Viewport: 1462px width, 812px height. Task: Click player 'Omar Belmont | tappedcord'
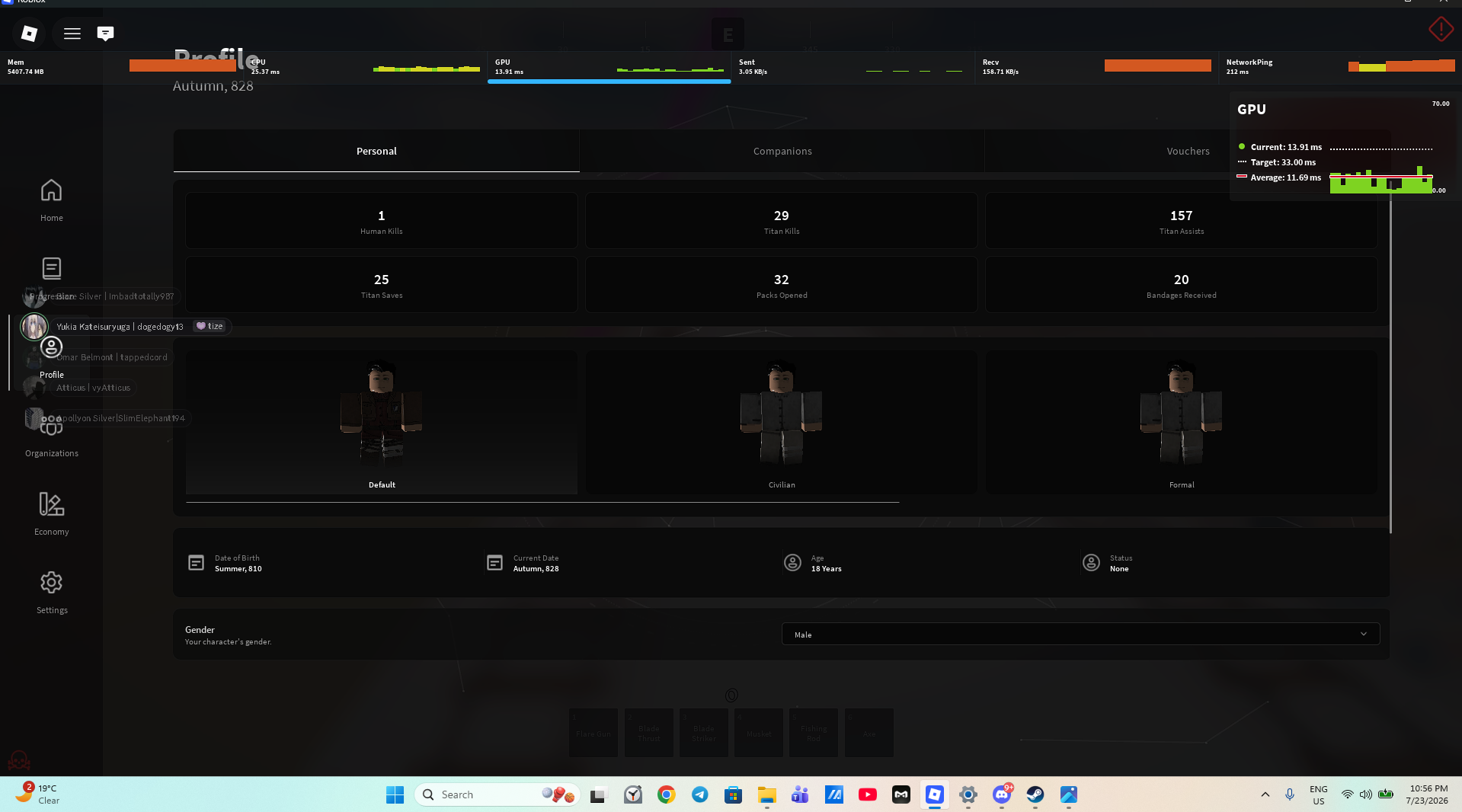coord(111,357)
